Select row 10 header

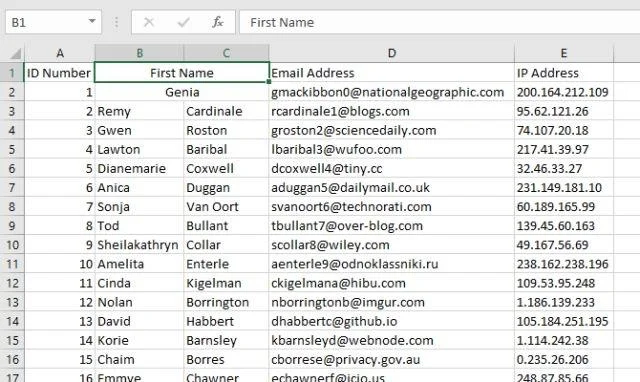[12, 244]
